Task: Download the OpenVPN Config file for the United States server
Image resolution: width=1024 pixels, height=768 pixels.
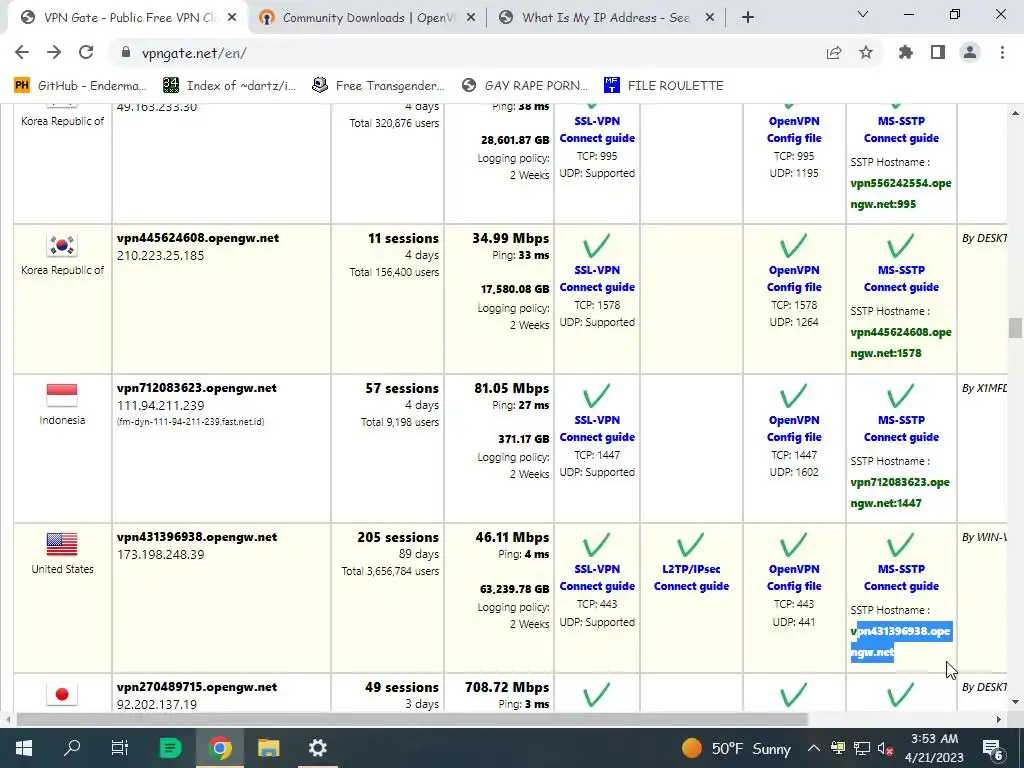Action: [x=793, y=577]
